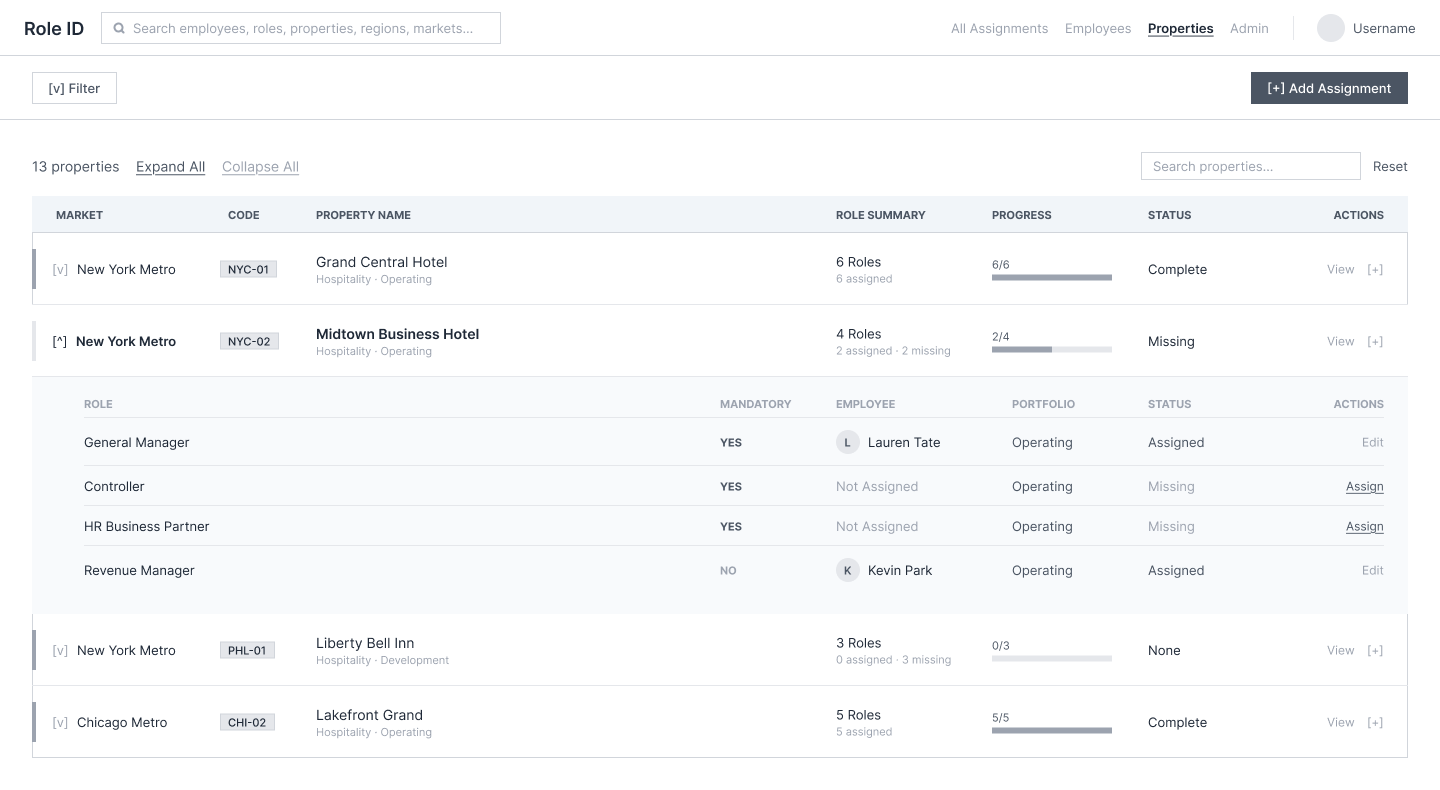Click the CHI-02 code badge

pos(248,722)
